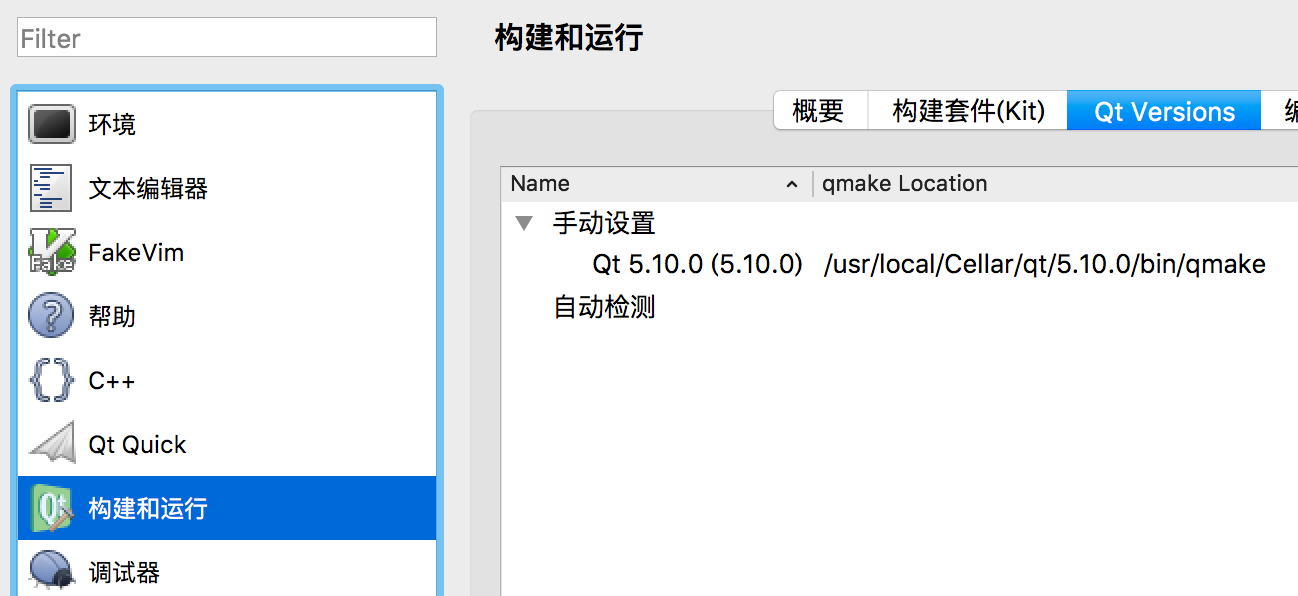Select the 文本编辑器 category icon

(52, 189)
